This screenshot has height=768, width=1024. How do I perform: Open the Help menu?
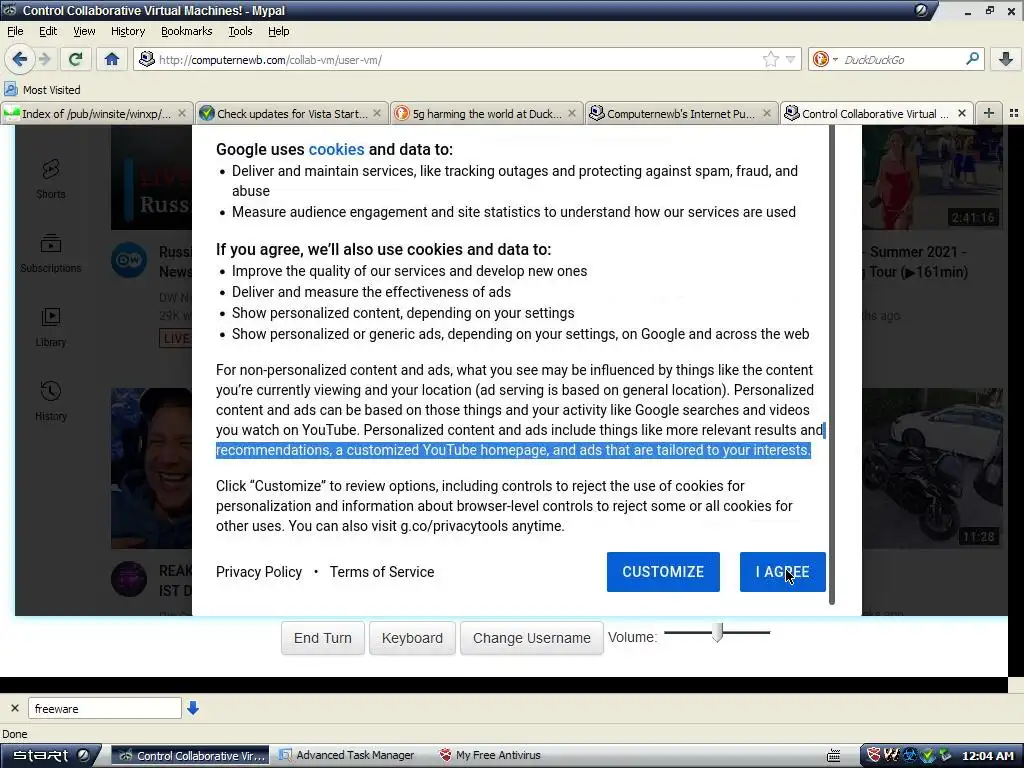point(278,31)
